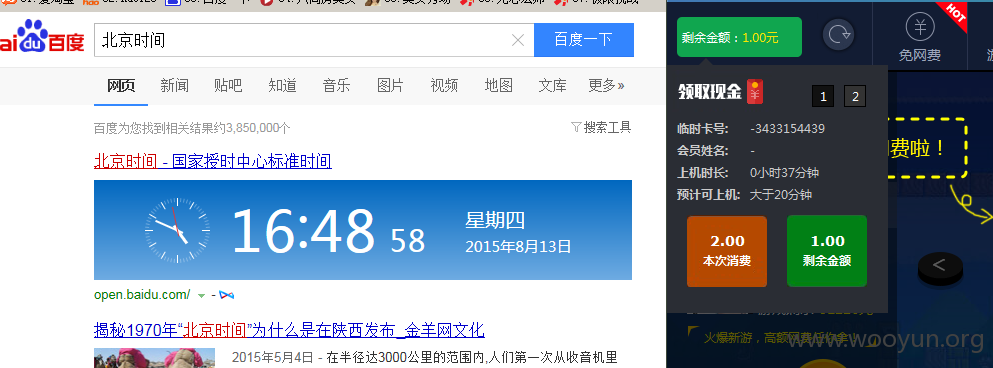This screenshot has width=993, height=368.
Task: Click the 上机时长 label
Action: [x=703, y=172]
